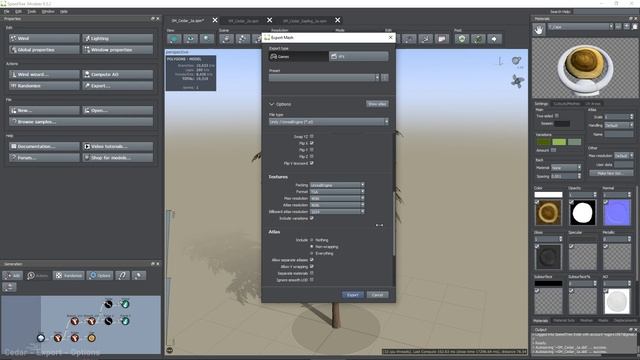This screenshot has height=360, width=640.
Task: Toggle the Flip Y checkbox
Action: (x=312, y=150)
